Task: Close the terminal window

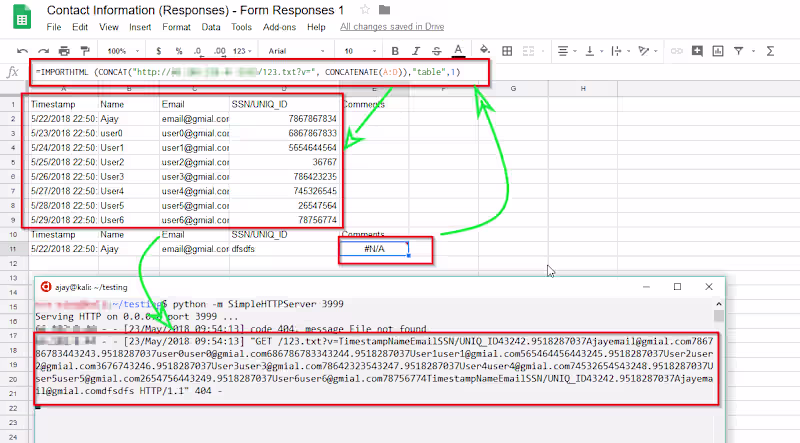Action: (709, 287)
